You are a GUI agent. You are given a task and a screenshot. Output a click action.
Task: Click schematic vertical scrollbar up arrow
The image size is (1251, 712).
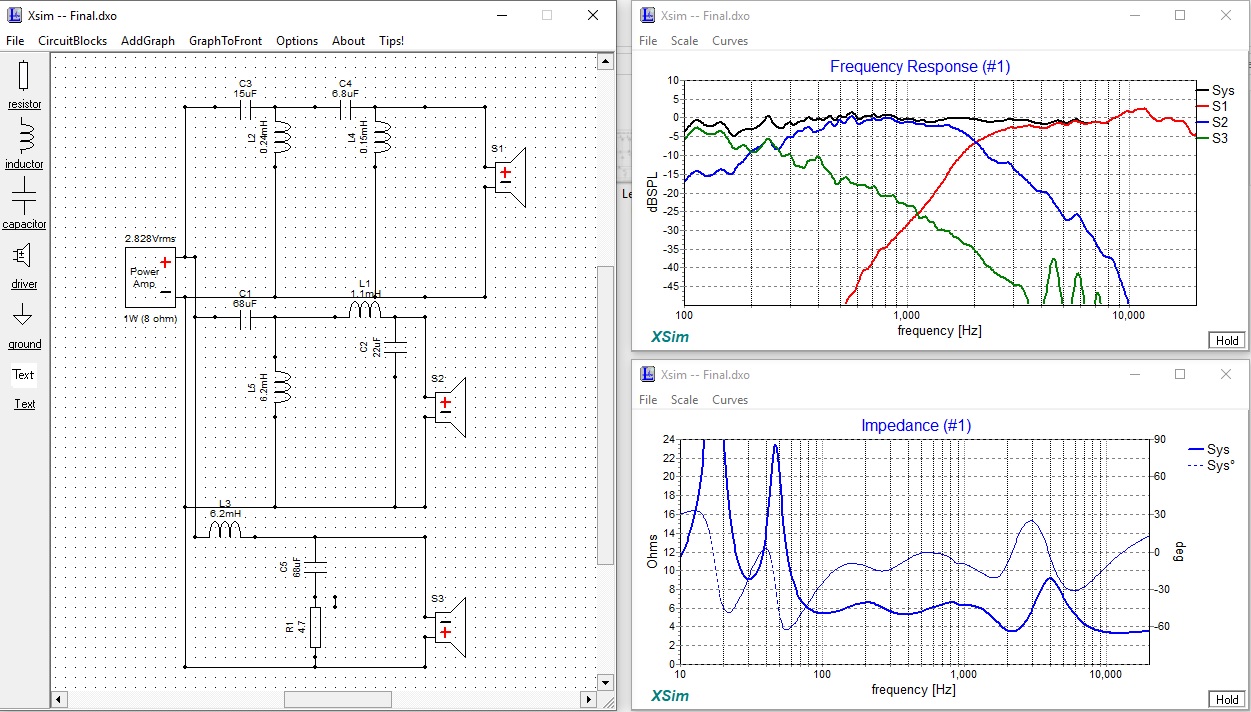click(606, 61)
